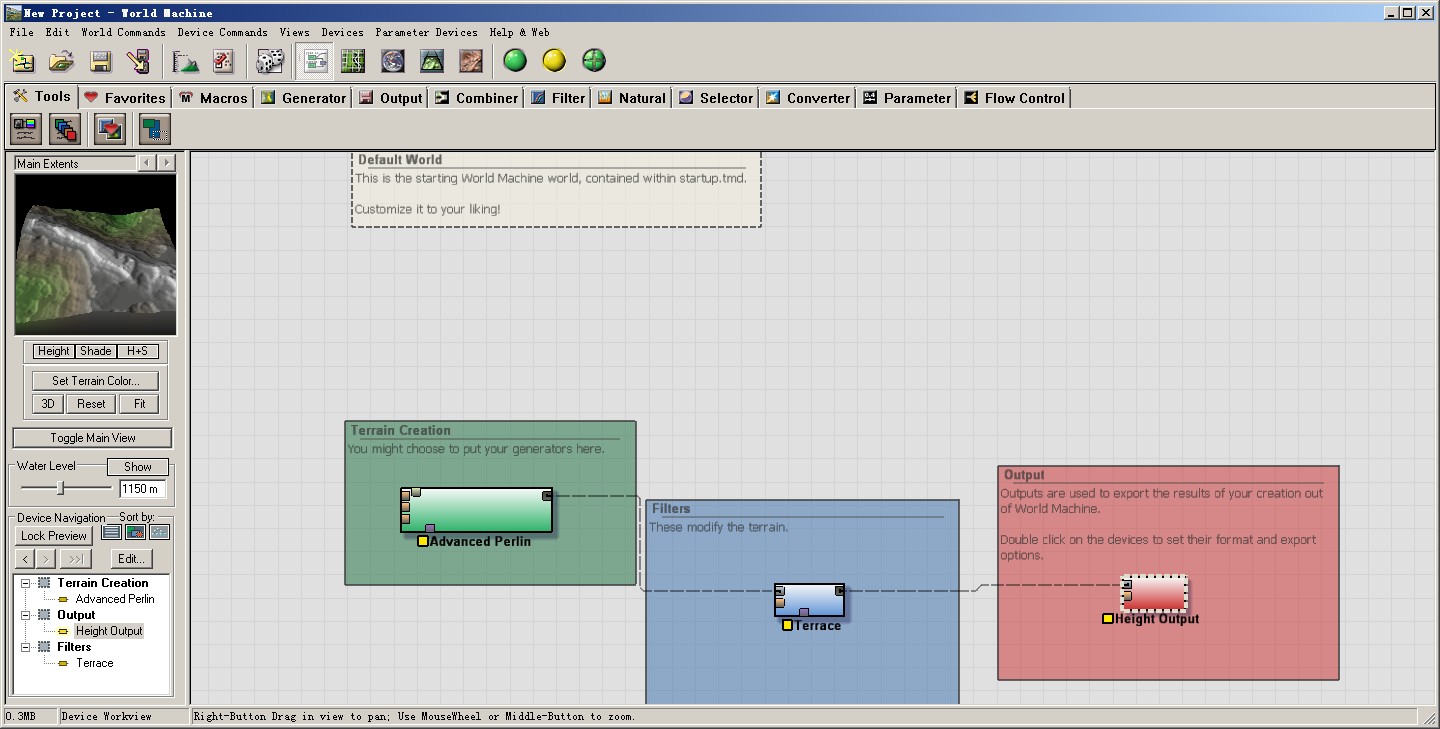Viewport: 1440px width, 729px height.
Task: Click the left arrow beside Main Extents
Action: point(146,163)
